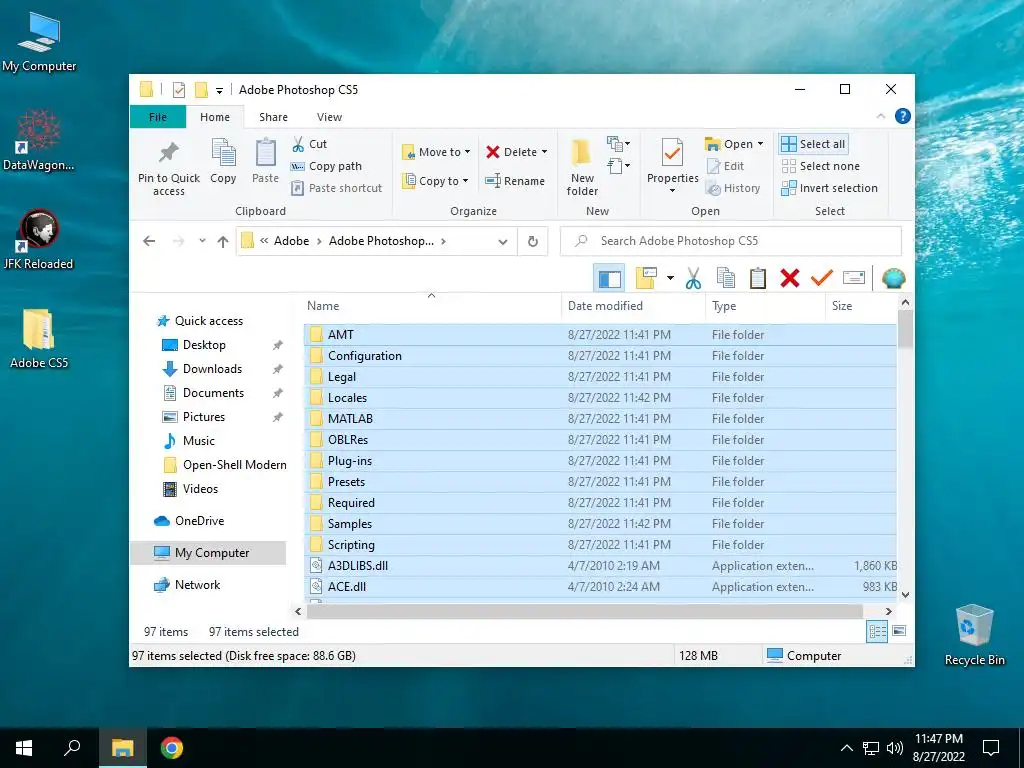Select Downloads in navigation pane
This screenshot has height=768, width=1024.
(x=212, y=369)
